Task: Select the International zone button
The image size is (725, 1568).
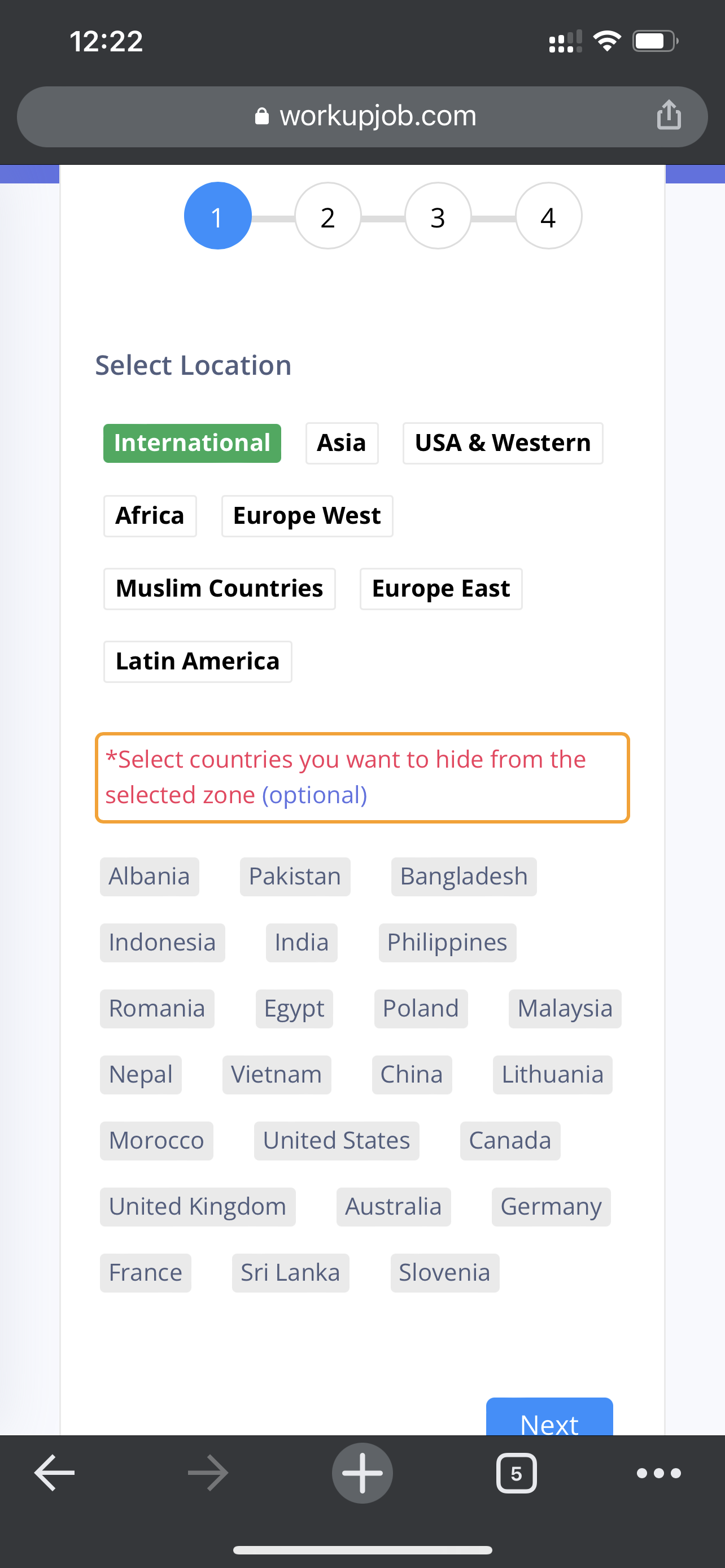Action: (x=192, y=443)
